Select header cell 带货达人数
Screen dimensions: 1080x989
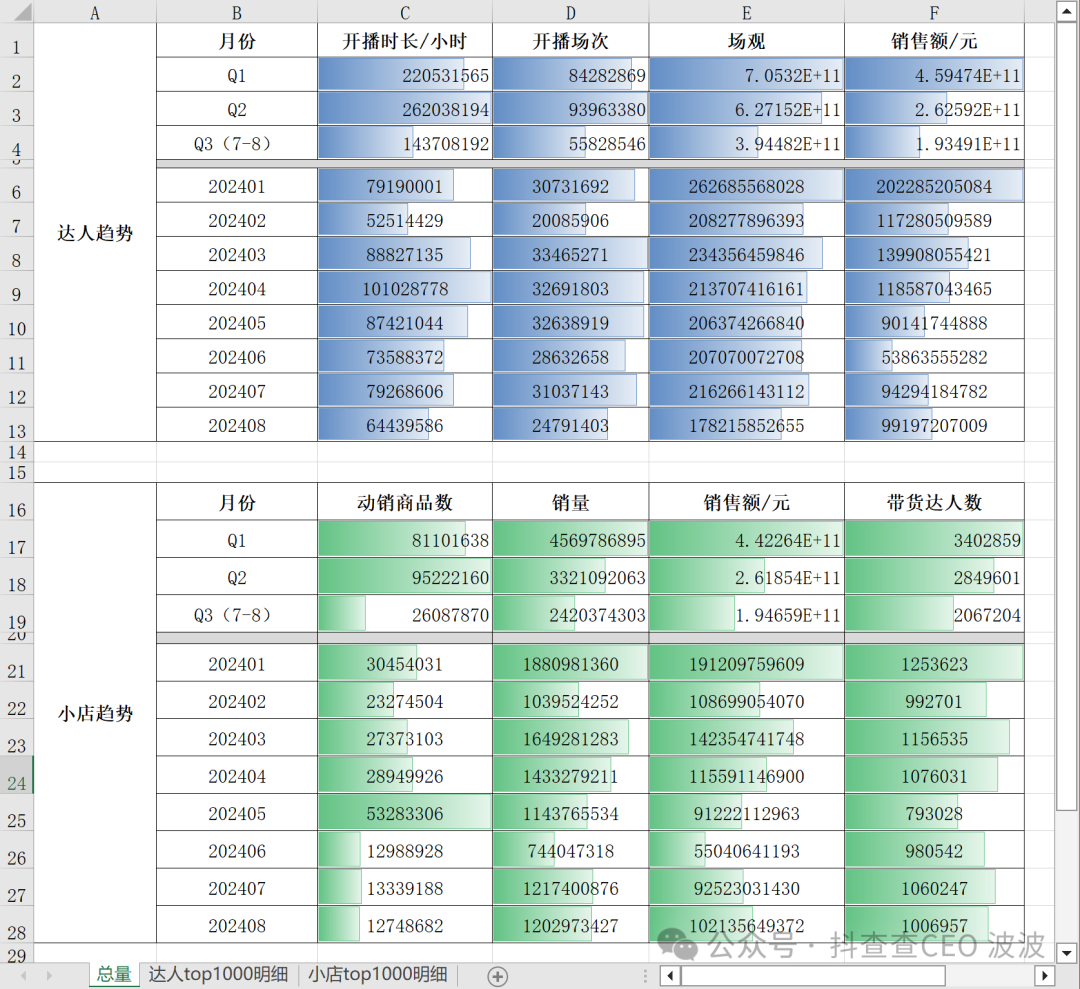(934, 502)
